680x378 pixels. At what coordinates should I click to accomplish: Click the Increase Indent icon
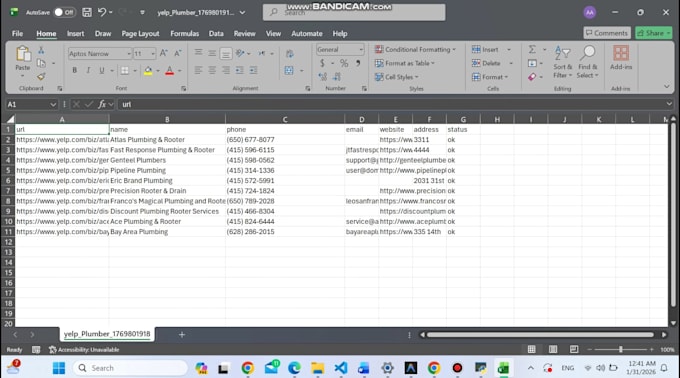(254, 70)
